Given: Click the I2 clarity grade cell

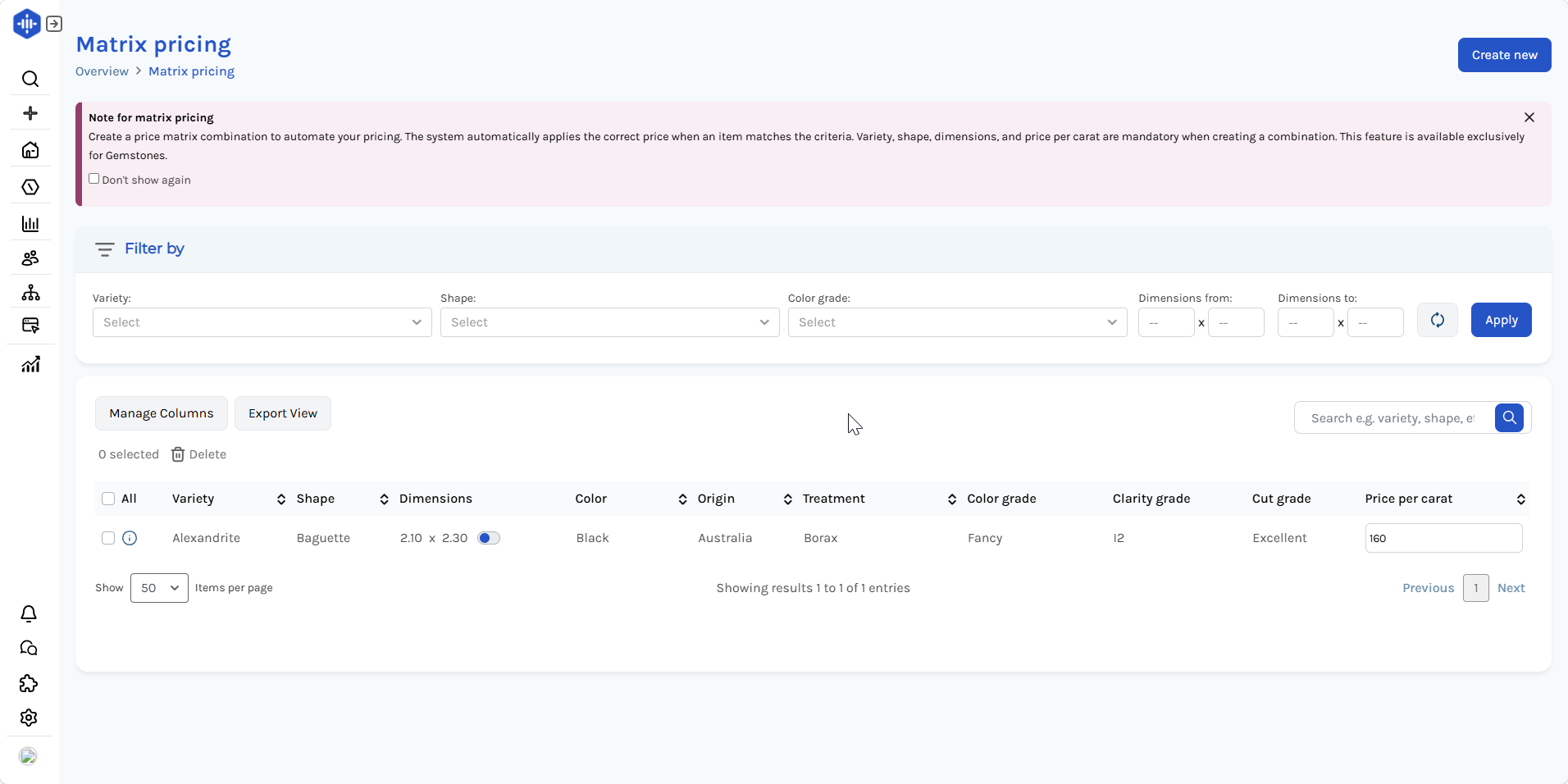Looking at the screenshot, I should click(1119, 538).
